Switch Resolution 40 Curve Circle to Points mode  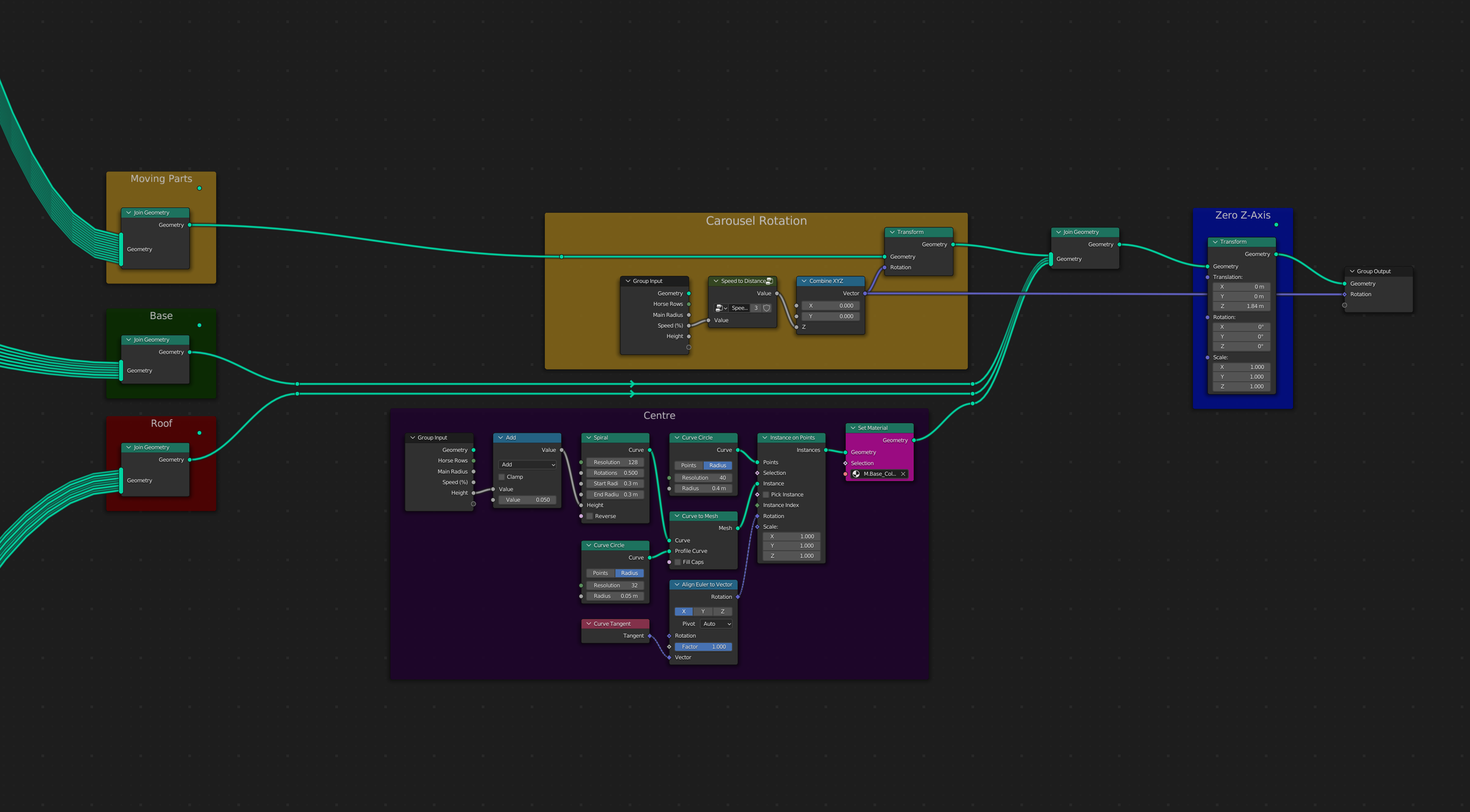coord(689,465)
